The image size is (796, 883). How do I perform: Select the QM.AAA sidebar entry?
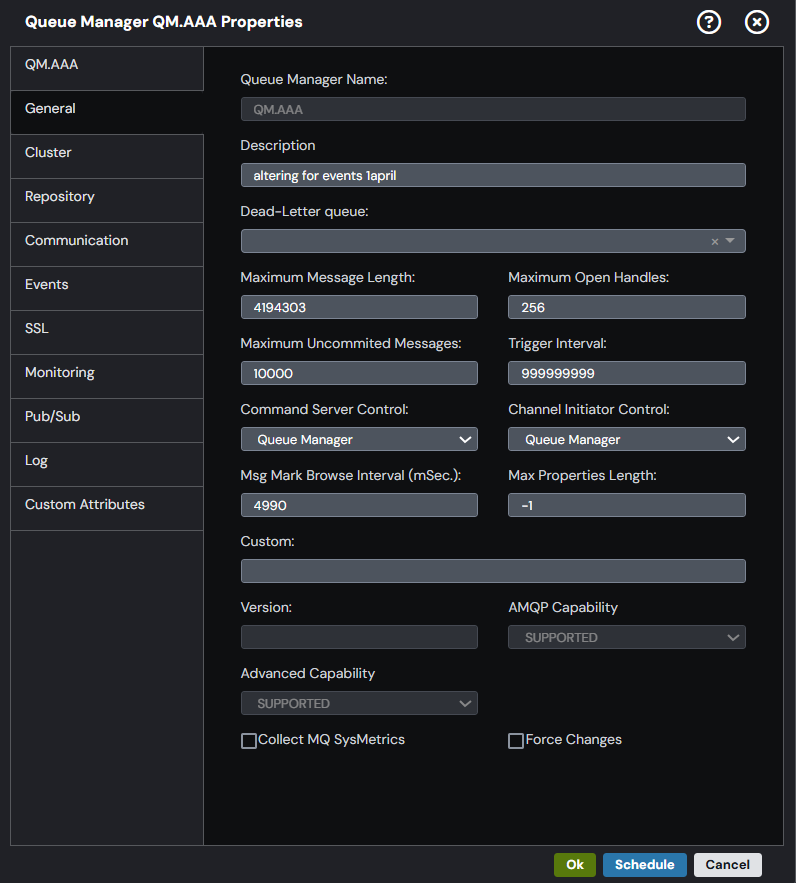click(107, 69)
